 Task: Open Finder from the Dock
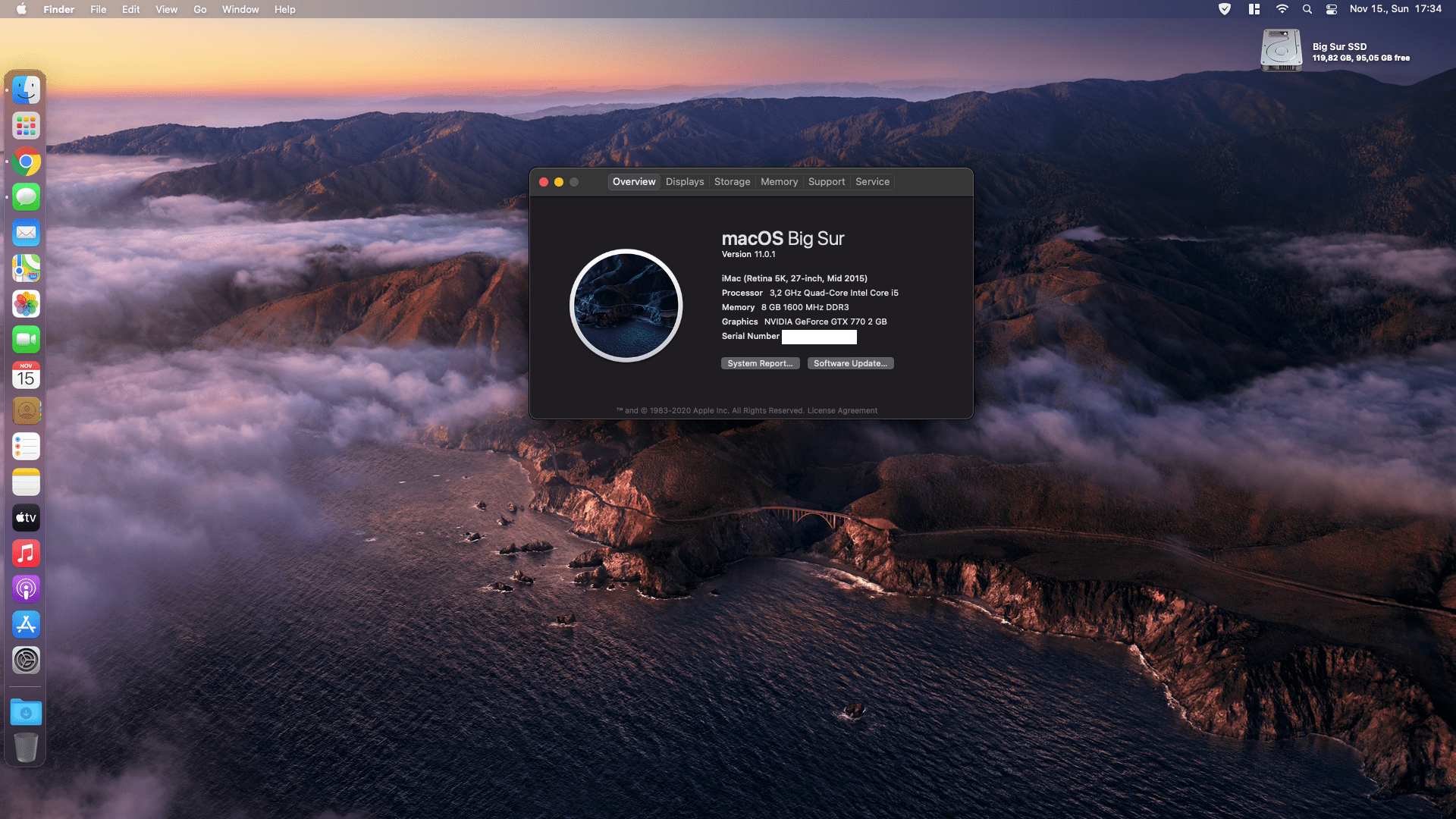click(x=26, y=90)
